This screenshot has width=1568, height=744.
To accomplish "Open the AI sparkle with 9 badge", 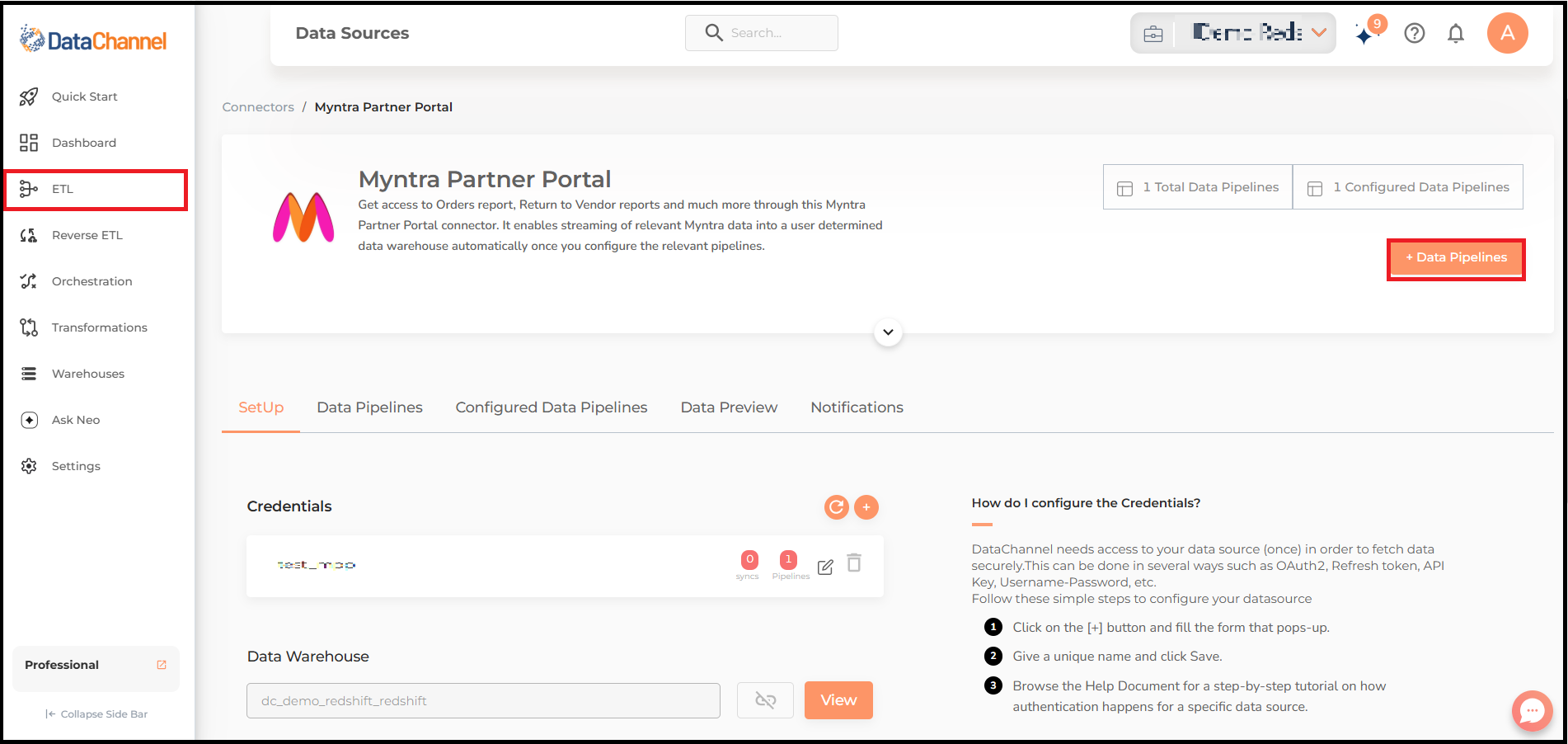I will click(x=1370, y=32).
